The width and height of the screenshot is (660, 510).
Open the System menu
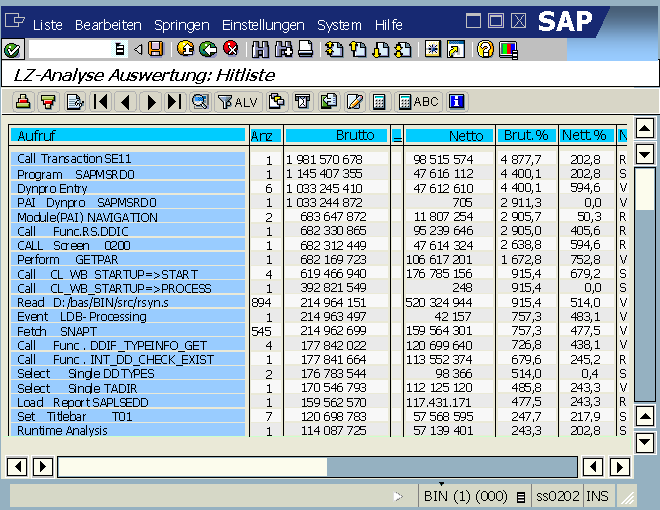pos(339,25)
